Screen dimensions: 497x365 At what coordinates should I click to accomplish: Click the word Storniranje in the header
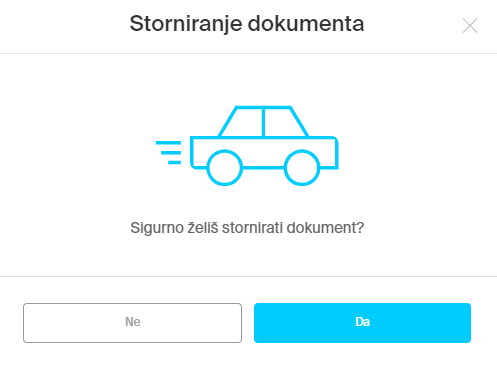(x=186, y=24)
